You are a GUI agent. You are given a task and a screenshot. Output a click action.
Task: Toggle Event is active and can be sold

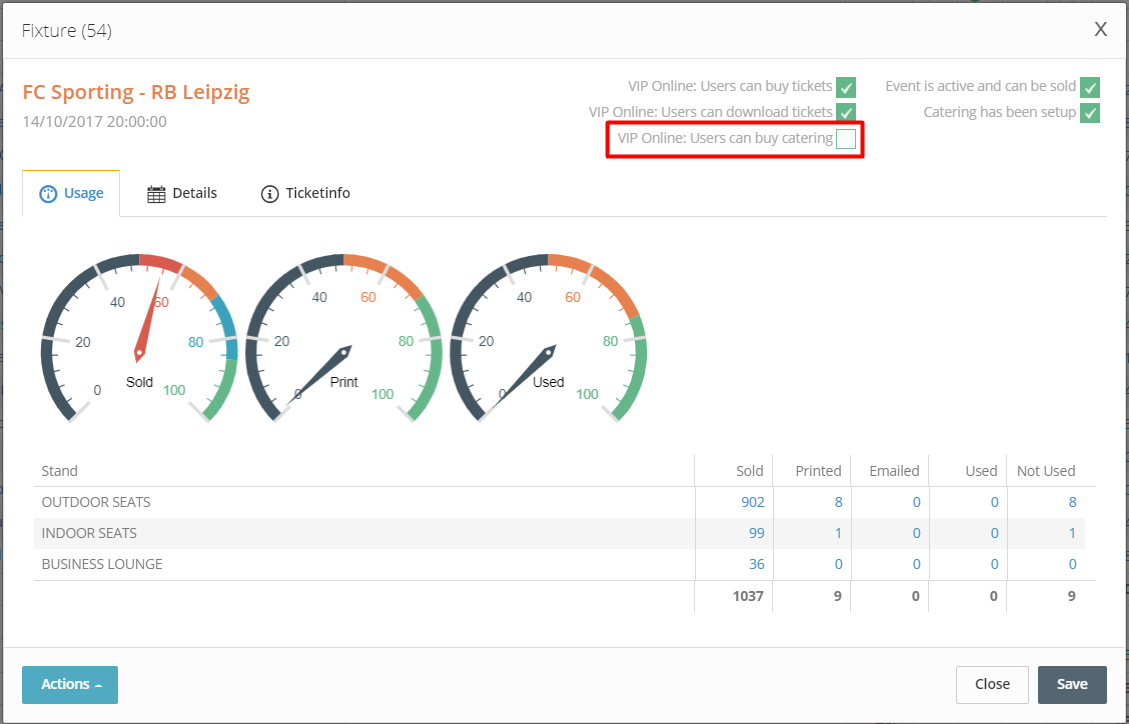[x=1090, y=87]
